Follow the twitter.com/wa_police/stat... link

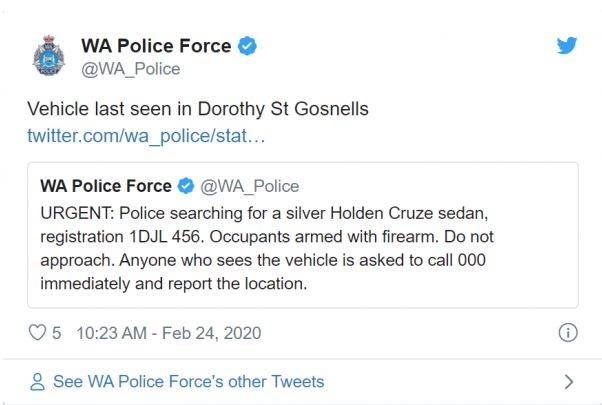tap(146, 136)
